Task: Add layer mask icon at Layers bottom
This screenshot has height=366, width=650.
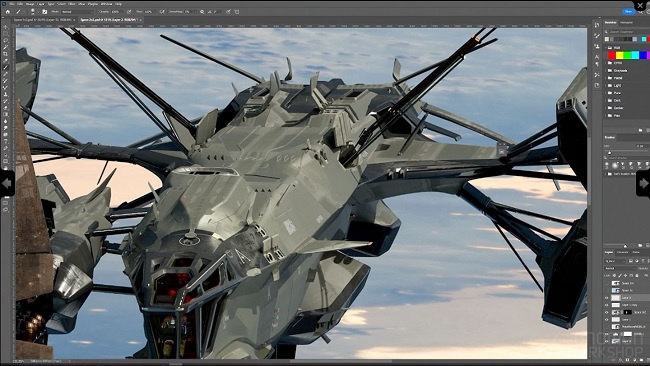Action: point(628,360)
